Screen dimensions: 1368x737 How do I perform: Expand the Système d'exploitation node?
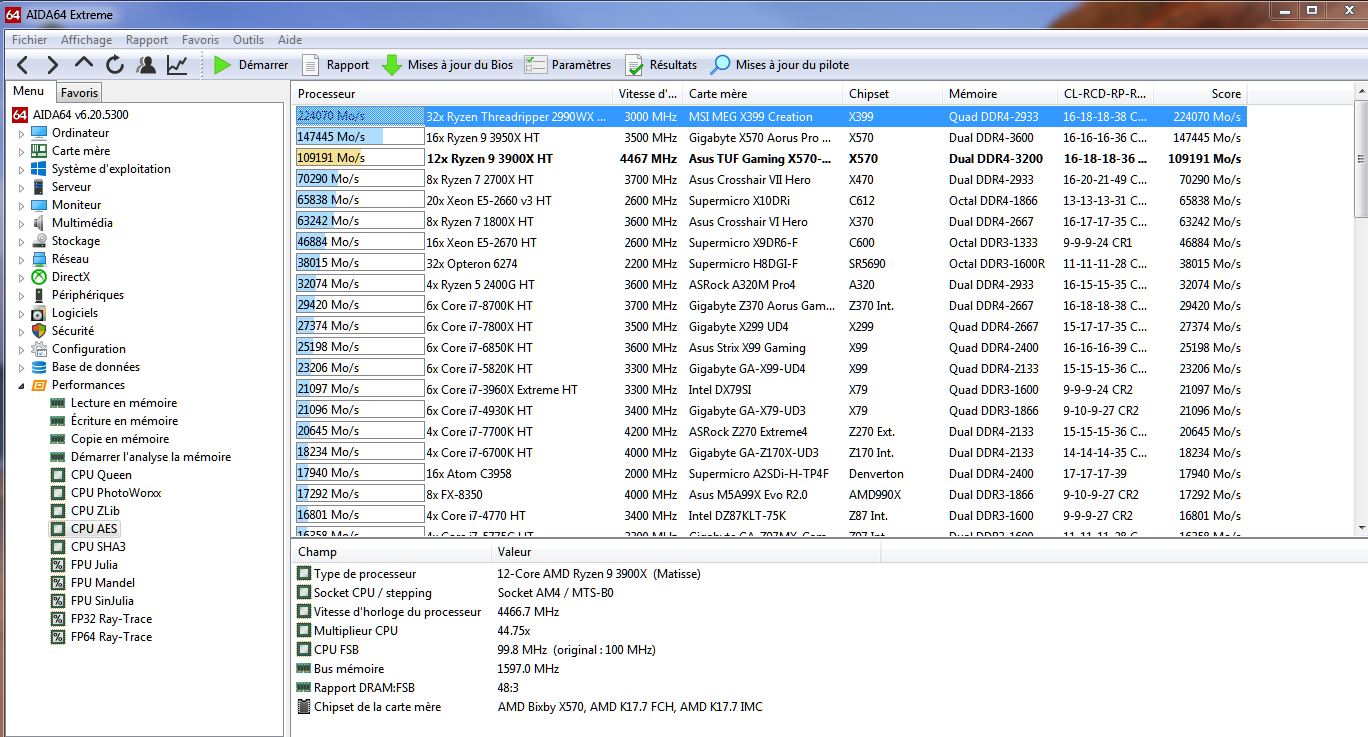coord(21,169)
